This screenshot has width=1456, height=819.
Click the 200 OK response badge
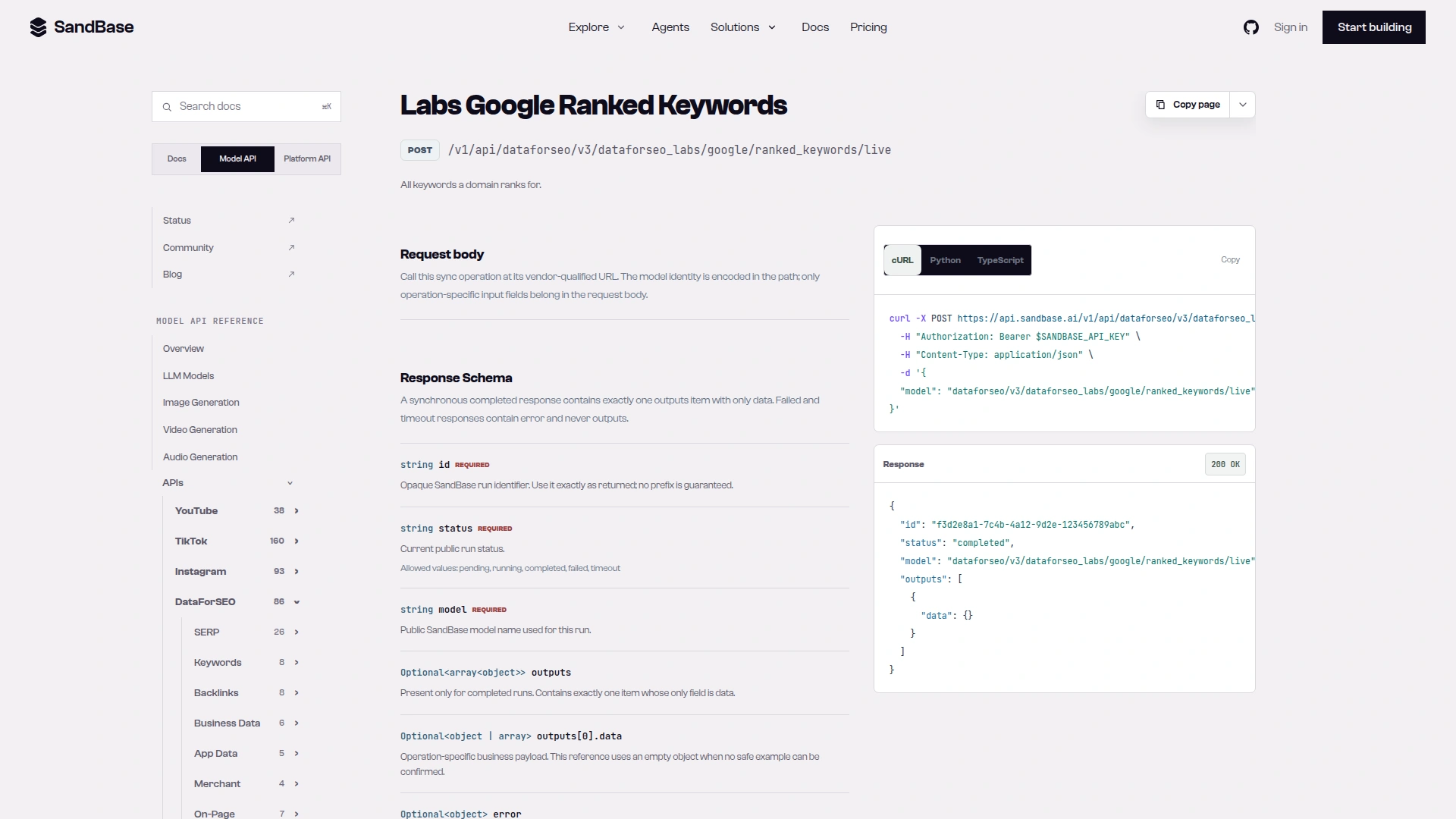(x=1225, y=465)
